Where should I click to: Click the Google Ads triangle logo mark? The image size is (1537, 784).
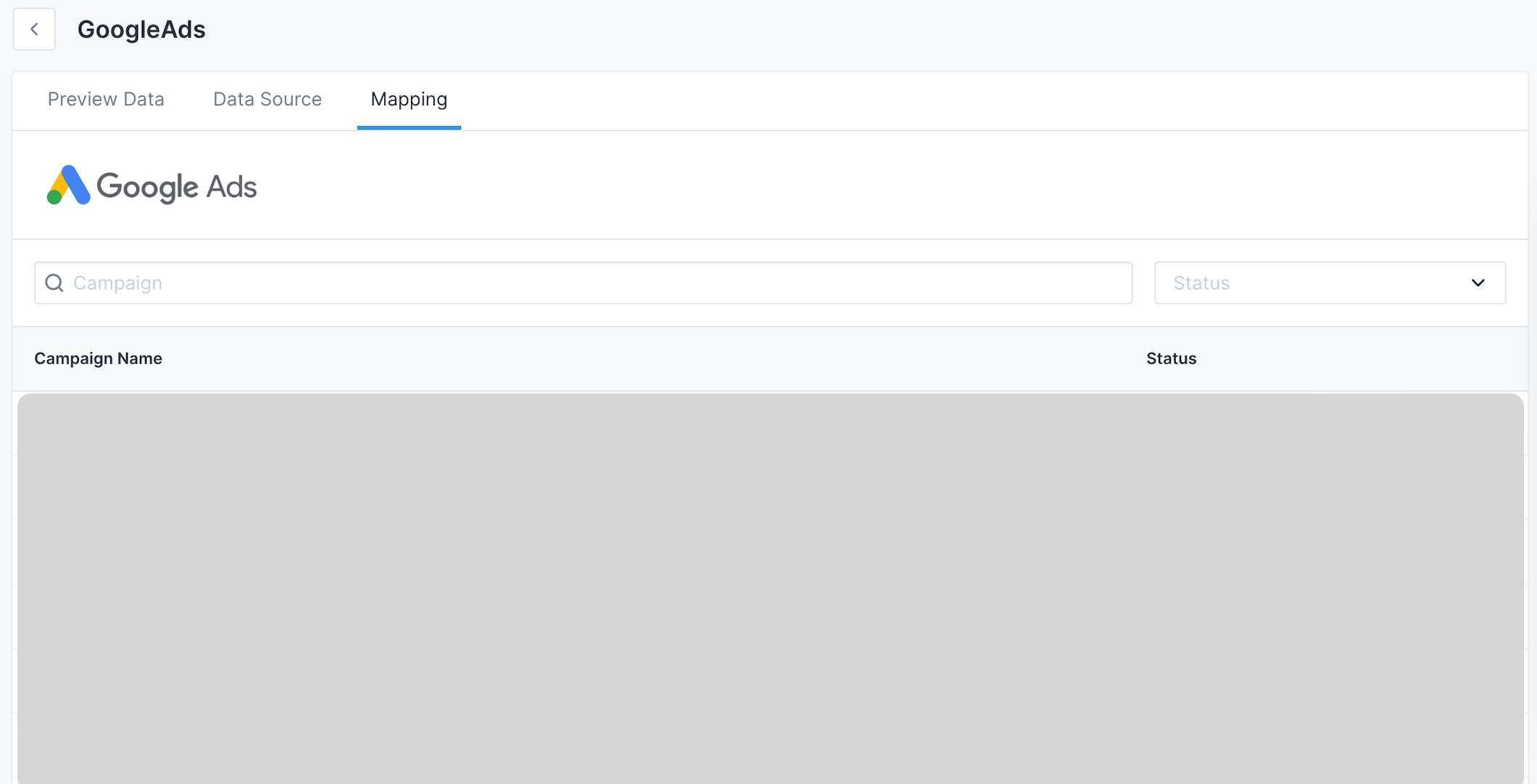click(68, 185)
